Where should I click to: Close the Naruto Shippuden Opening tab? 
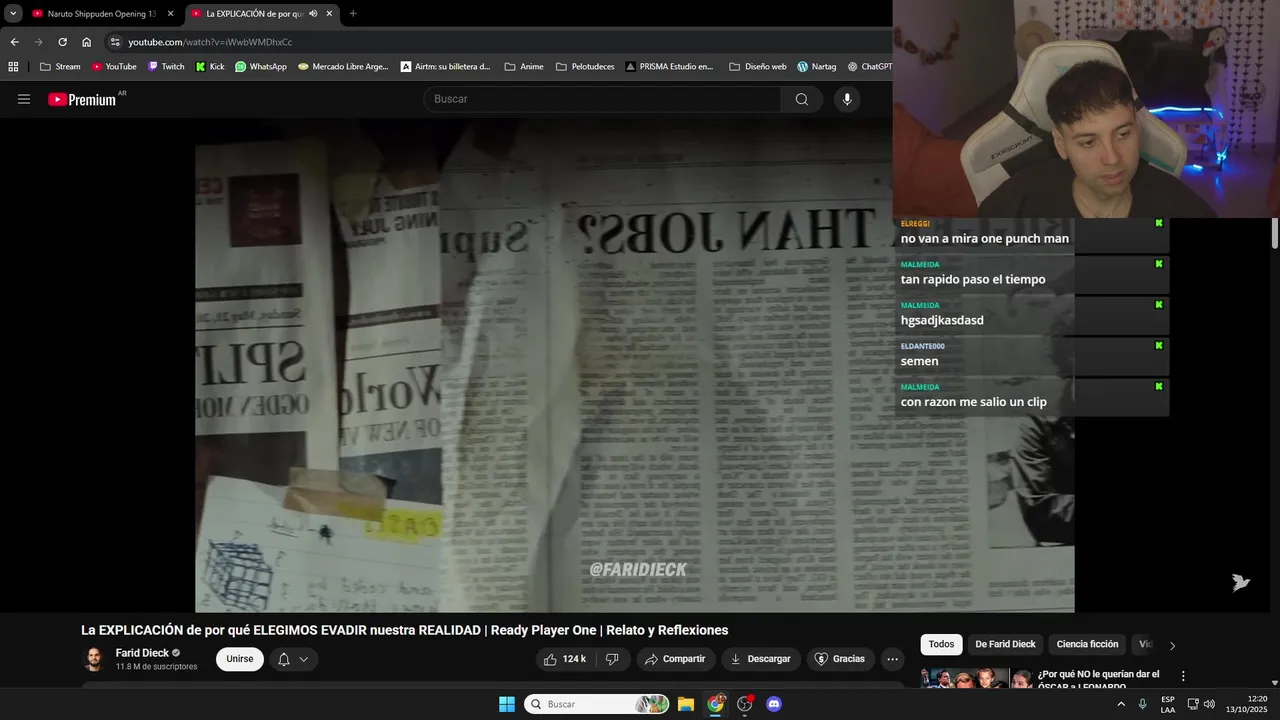(170, 14)
